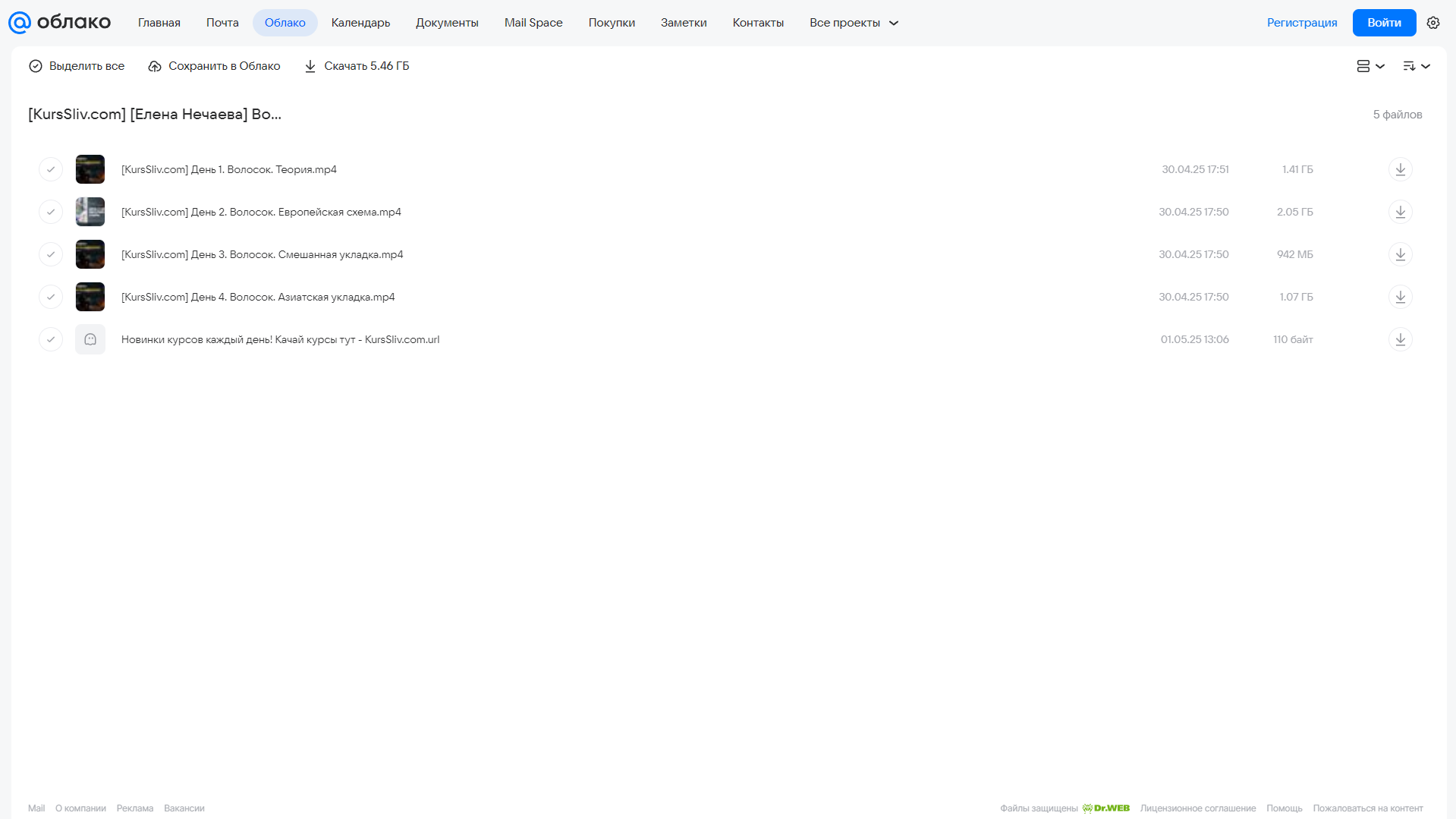The width and height of the screenshot is (1456, 819).
Task: Open the view mode dropdown
Action: pos(1371,66)
